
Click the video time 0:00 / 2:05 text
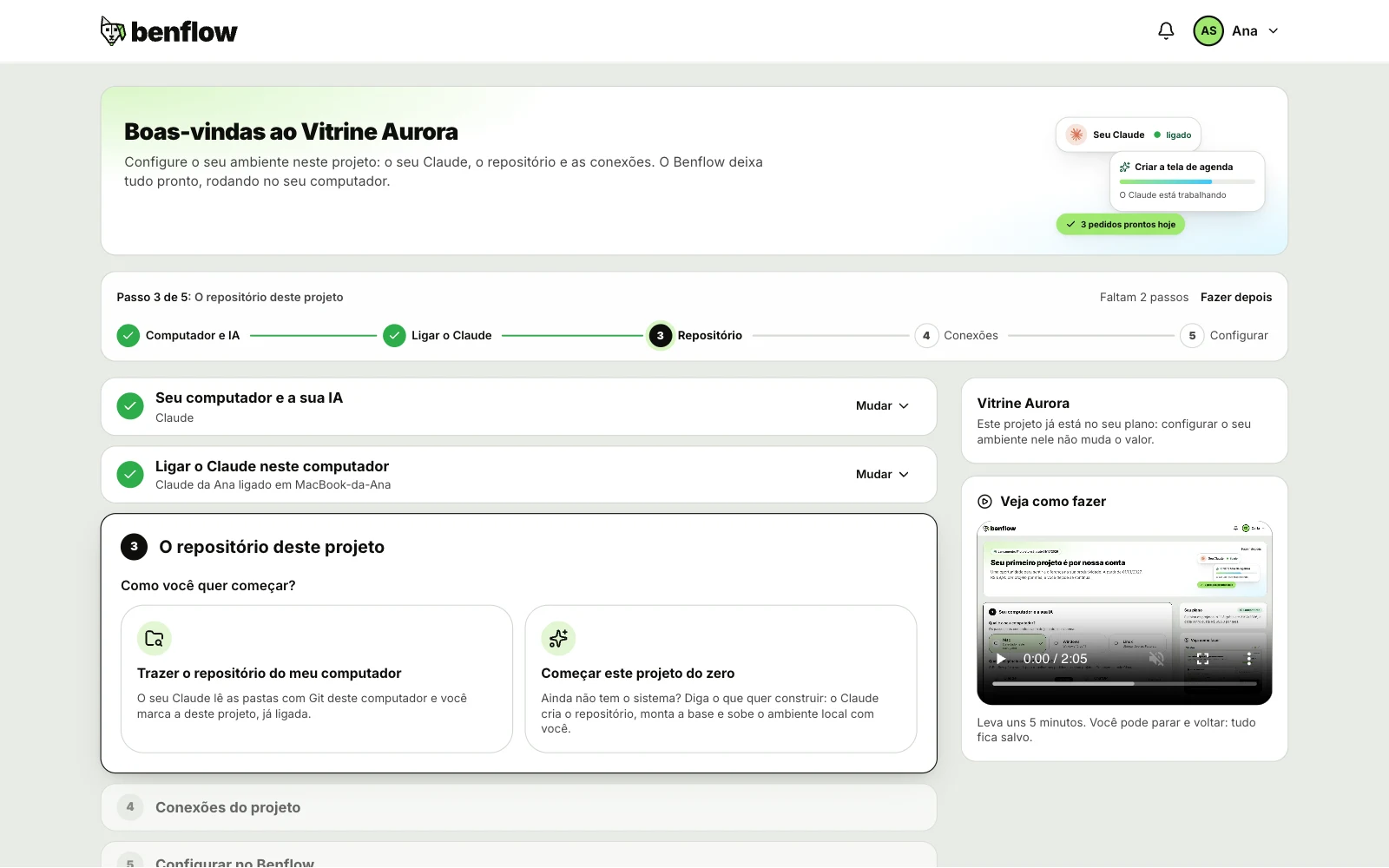pyautogui.click(x=1055, y=659)
